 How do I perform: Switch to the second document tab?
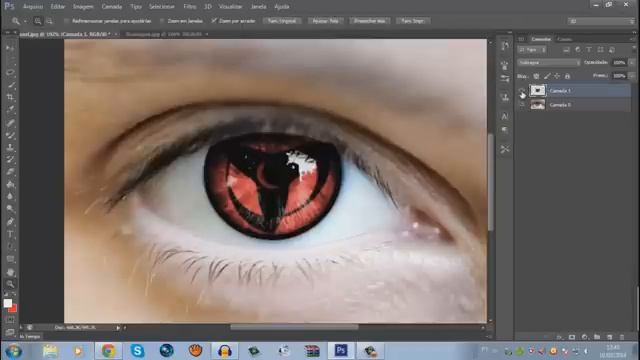coord(165,34)
